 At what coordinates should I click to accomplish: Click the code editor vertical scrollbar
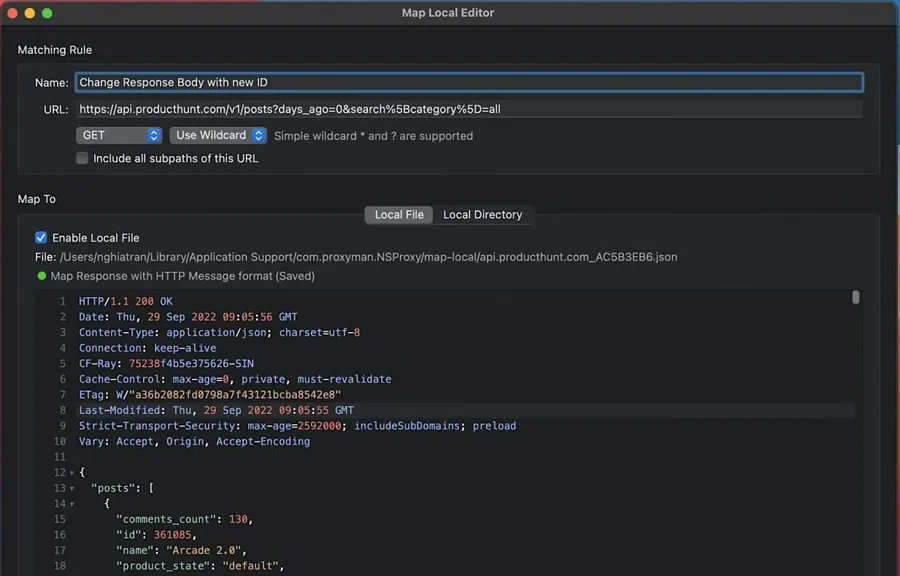(x=855, y=297)
